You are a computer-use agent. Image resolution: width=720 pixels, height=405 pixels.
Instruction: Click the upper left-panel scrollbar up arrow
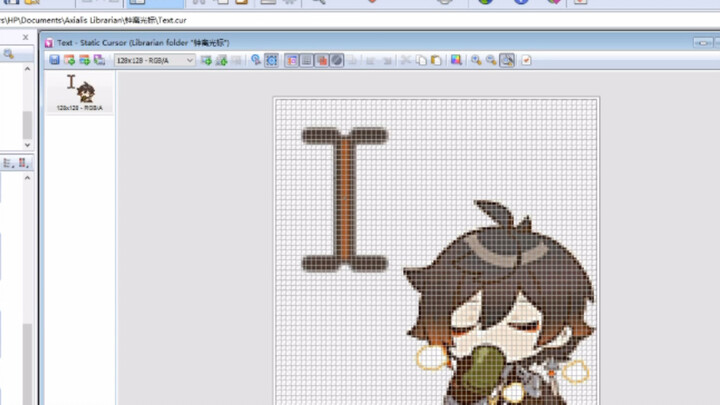pos(27,69)
